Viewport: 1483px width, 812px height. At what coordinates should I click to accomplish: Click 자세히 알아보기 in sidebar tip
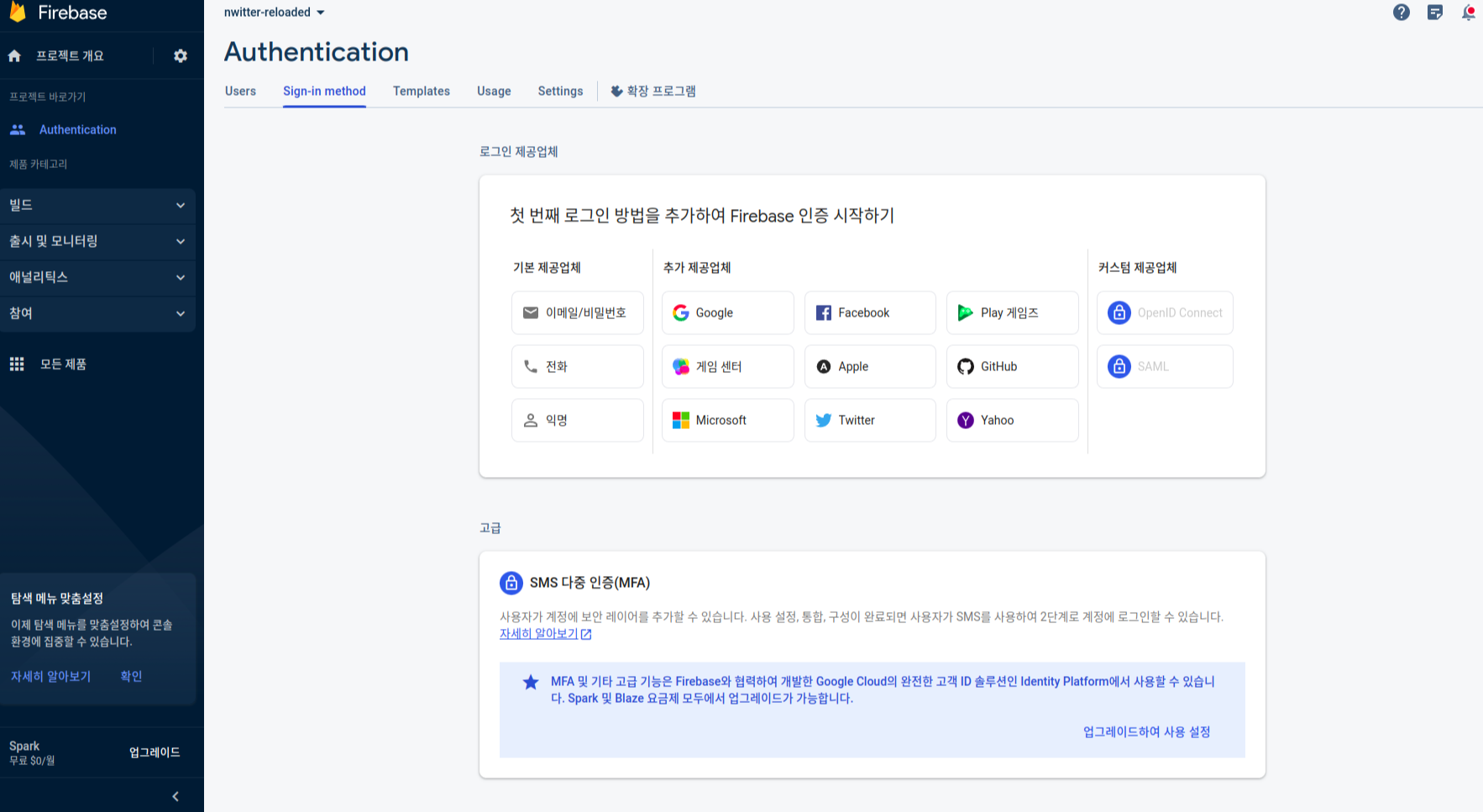(50, 676)
